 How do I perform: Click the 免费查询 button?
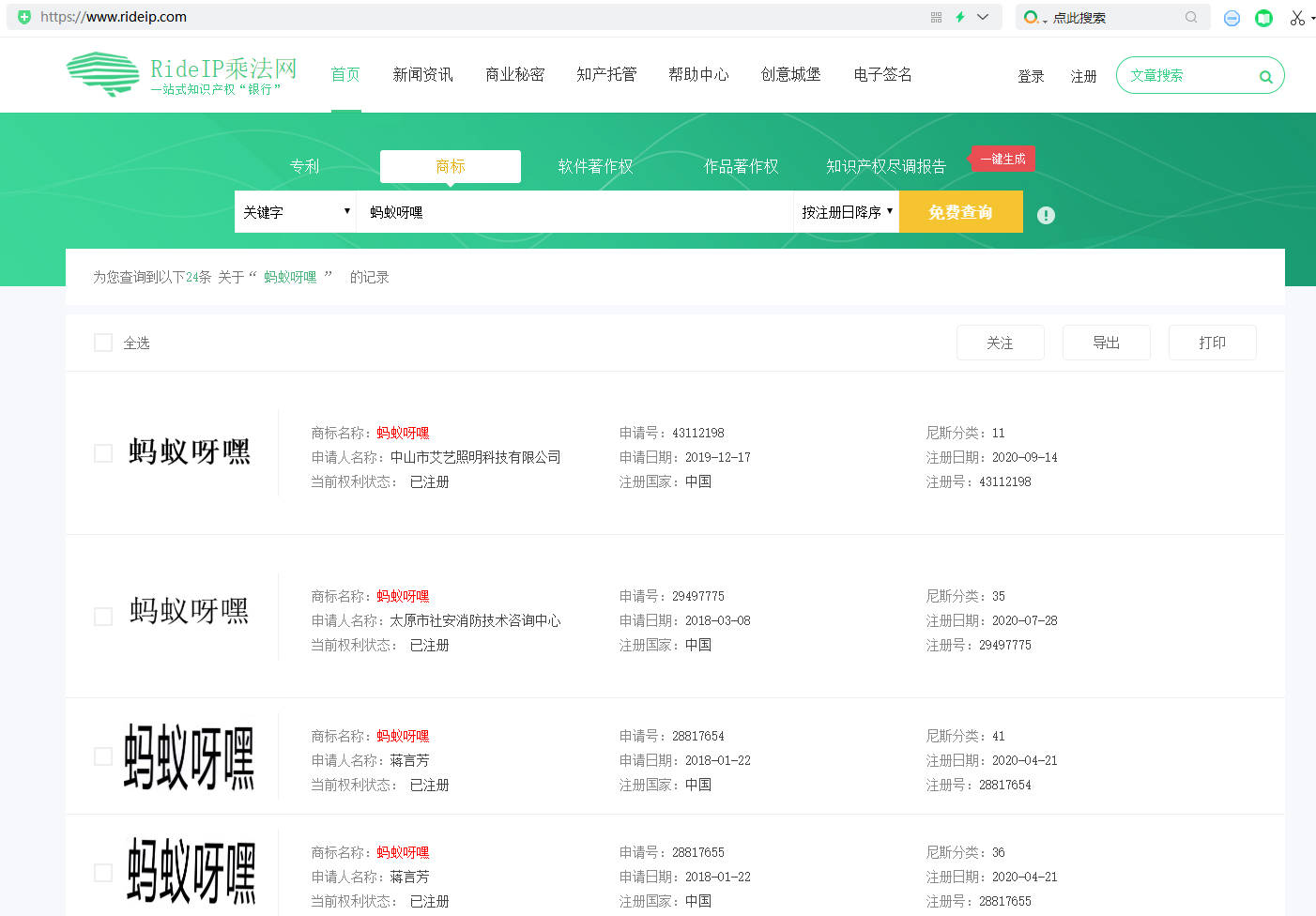(x=960, y=212)
